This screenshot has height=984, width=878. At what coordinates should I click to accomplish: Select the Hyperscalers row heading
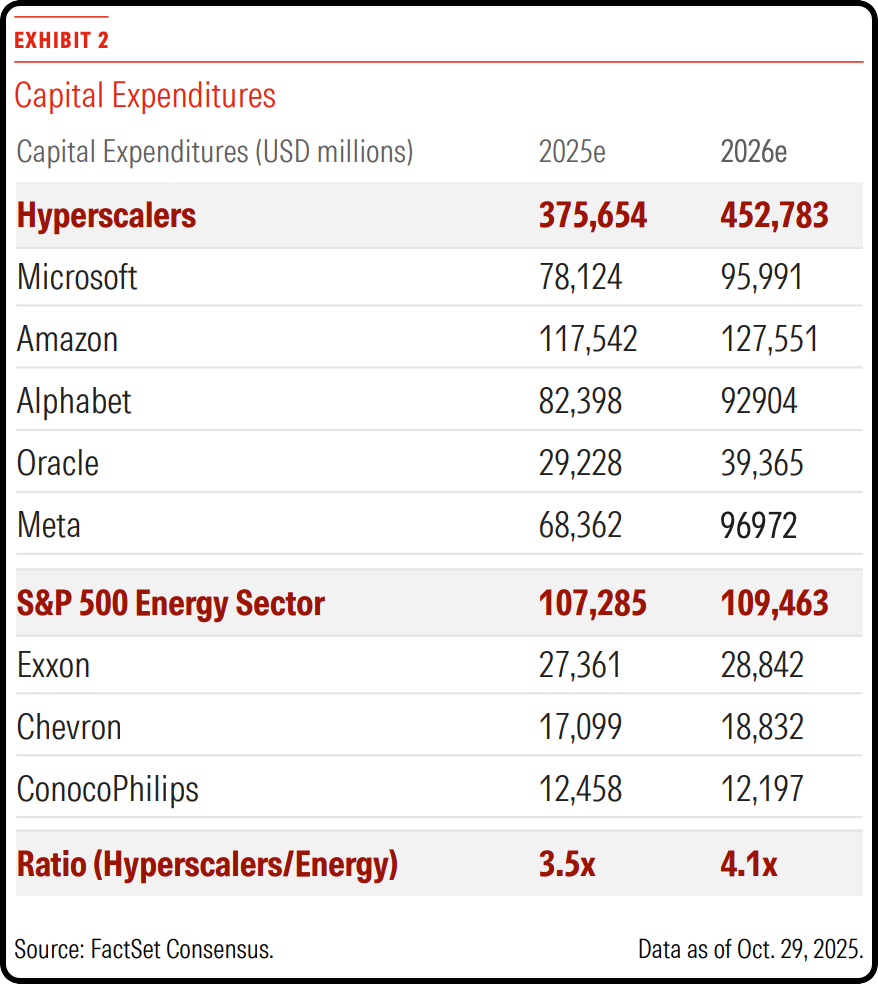pyautogui.click(x=106, y=215)
